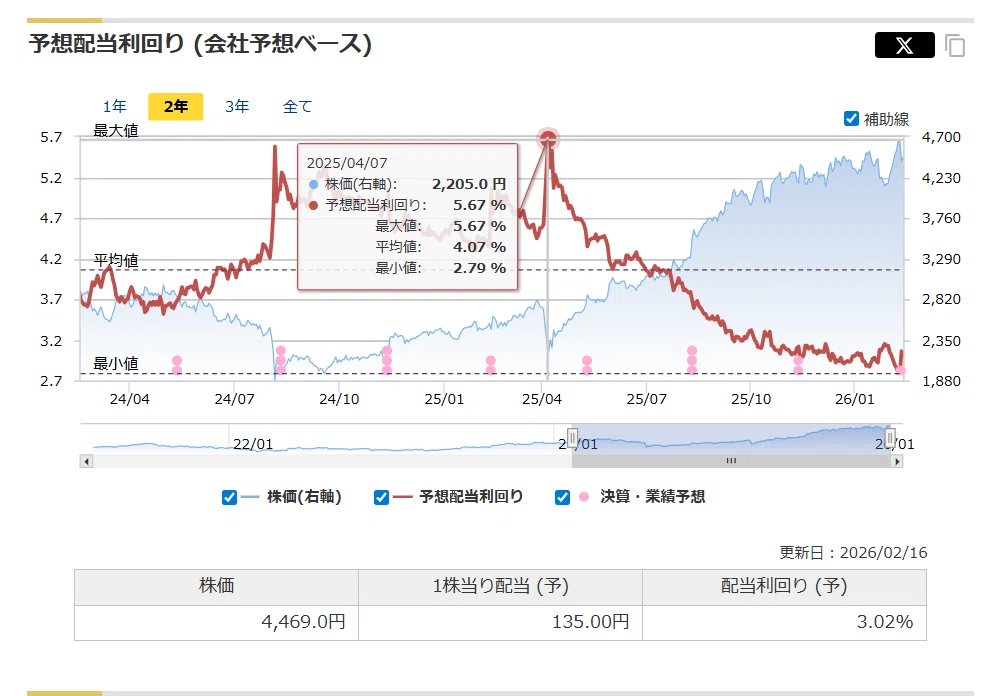The image size is (988, 696).
Task: Switch to the 全て range tab
Action: 297,106
